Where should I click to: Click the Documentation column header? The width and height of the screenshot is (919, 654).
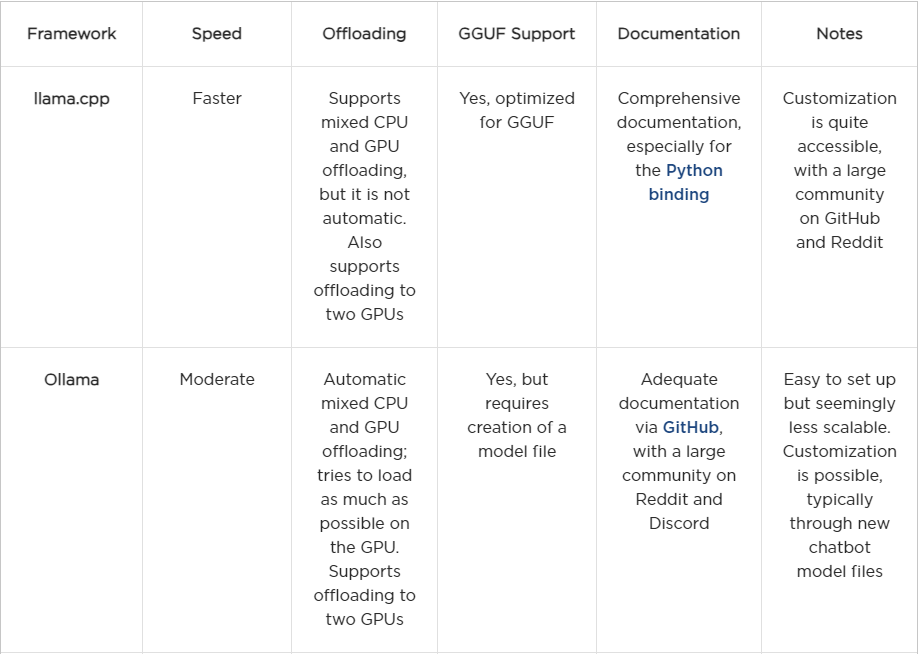click(679, 34)
